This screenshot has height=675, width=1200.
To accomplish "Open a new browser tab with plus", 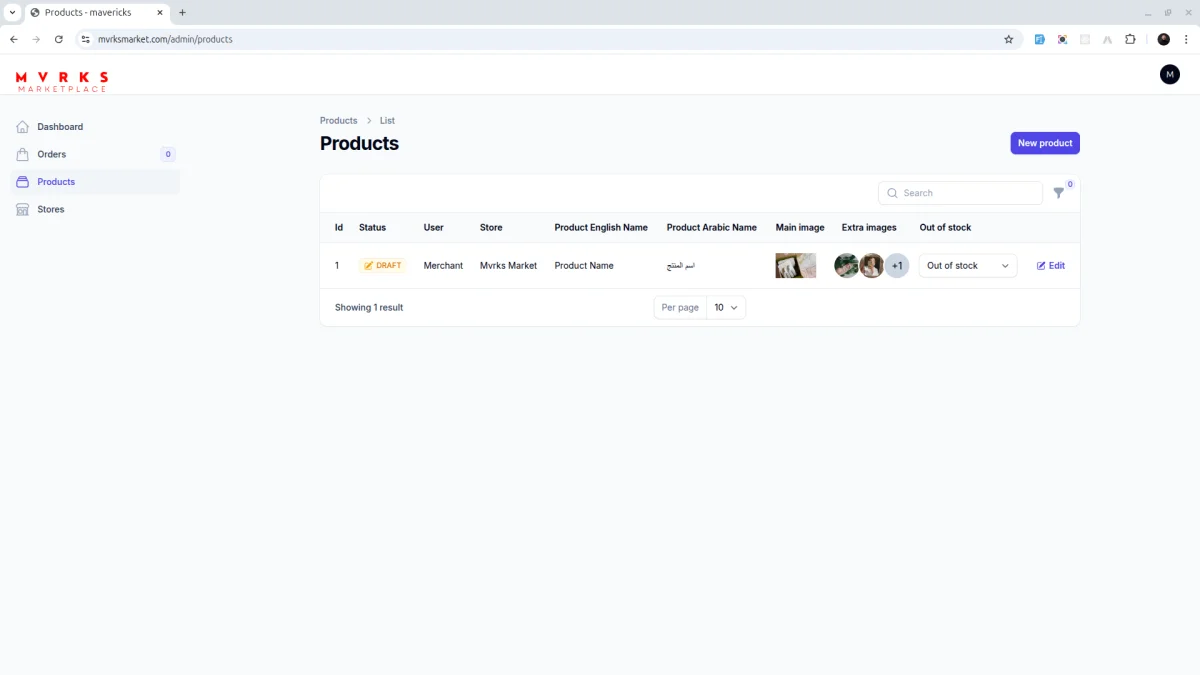I will pyautogui.click(x=182, y=13).
